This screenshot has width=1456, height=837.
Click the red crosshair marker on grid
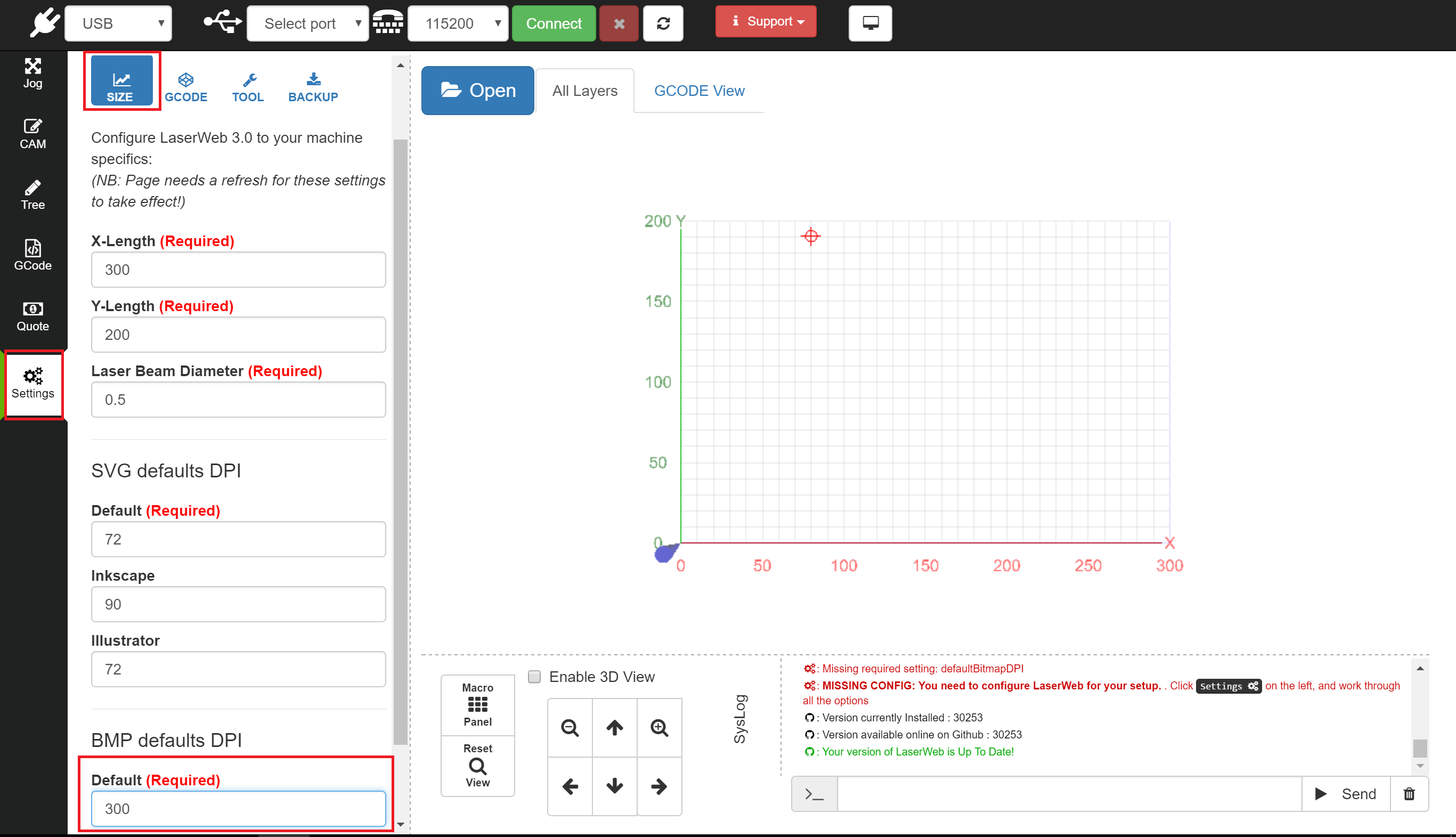(x=810, y=235)
